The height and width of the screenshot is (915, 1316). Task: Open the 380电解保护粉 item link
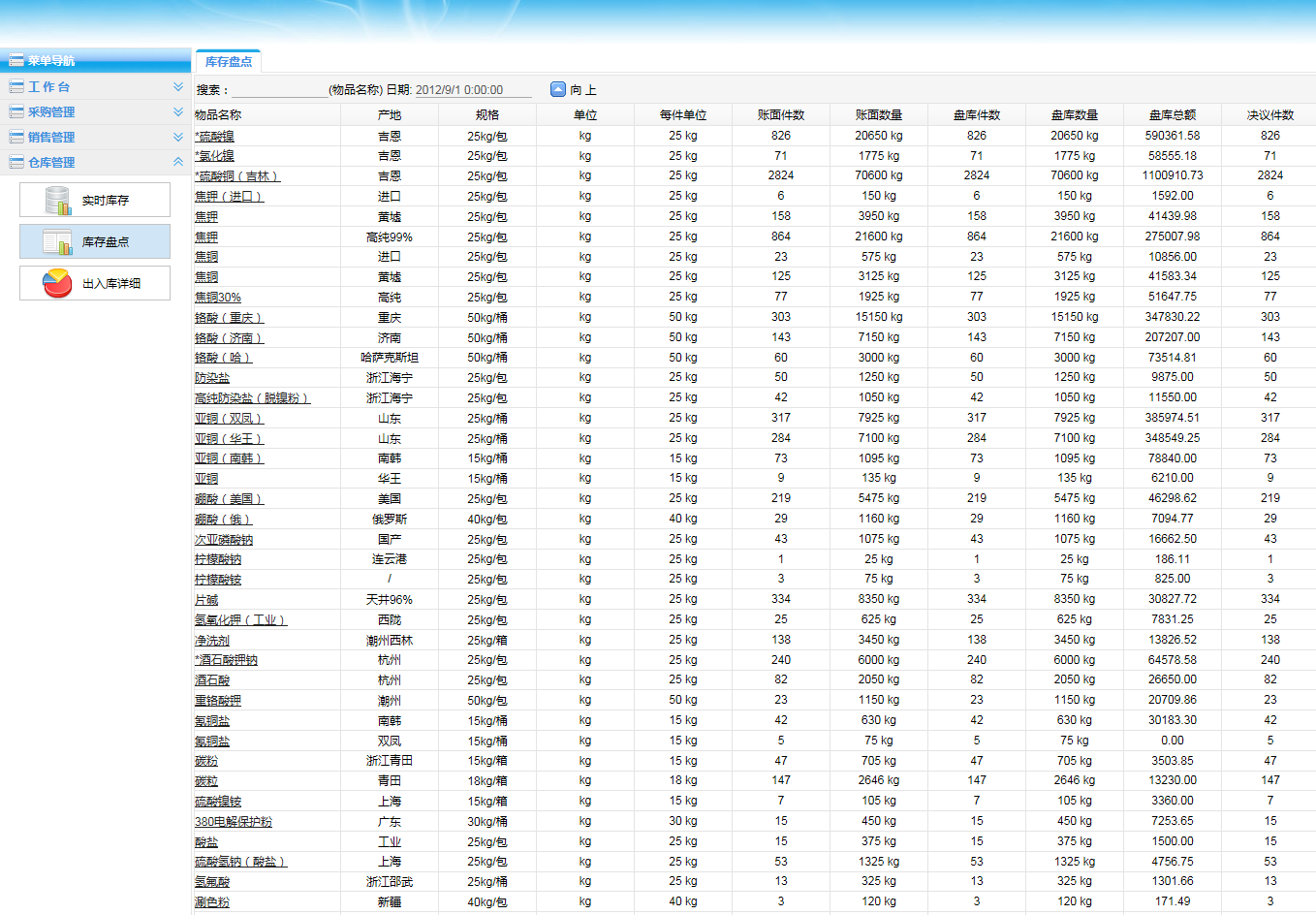click(x=234, y=822)
